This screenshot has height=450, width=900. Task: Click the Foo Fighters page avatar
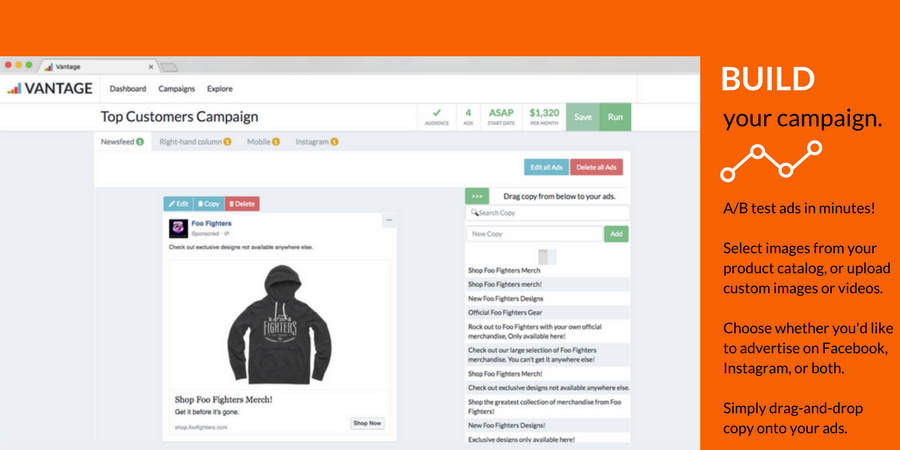(x=179, y=228)
